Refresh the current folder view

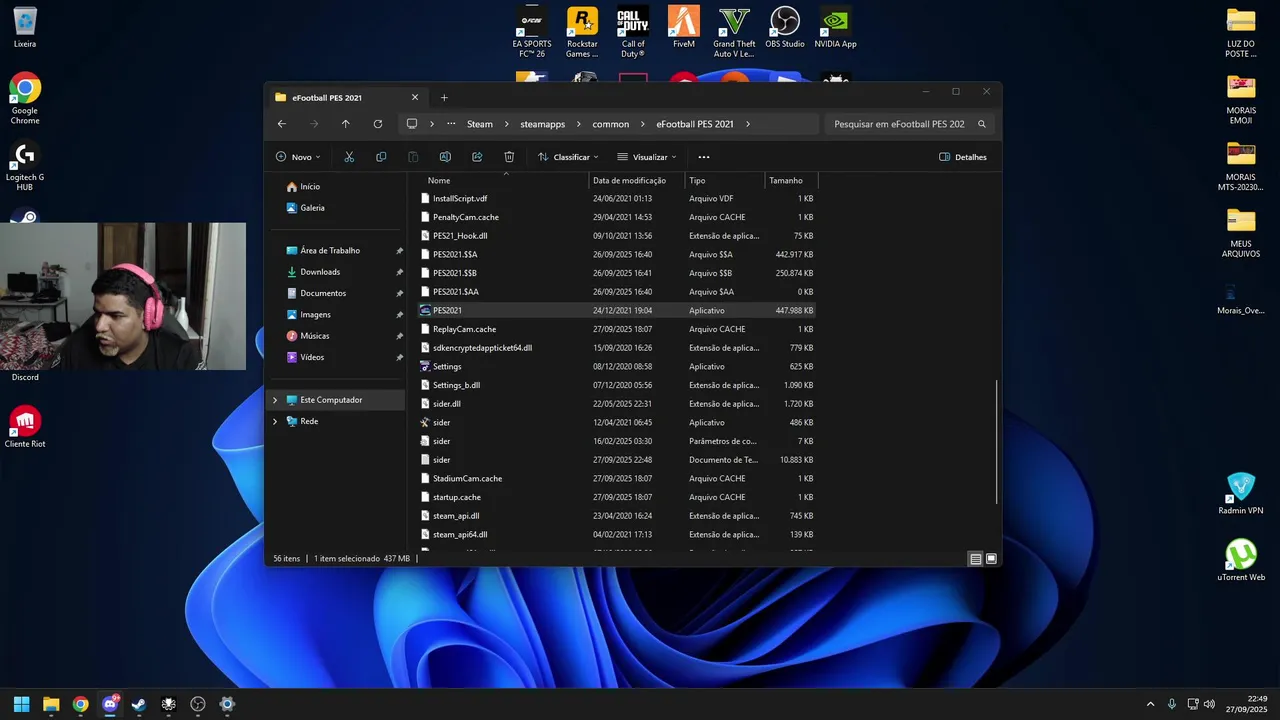click(378, 124)
